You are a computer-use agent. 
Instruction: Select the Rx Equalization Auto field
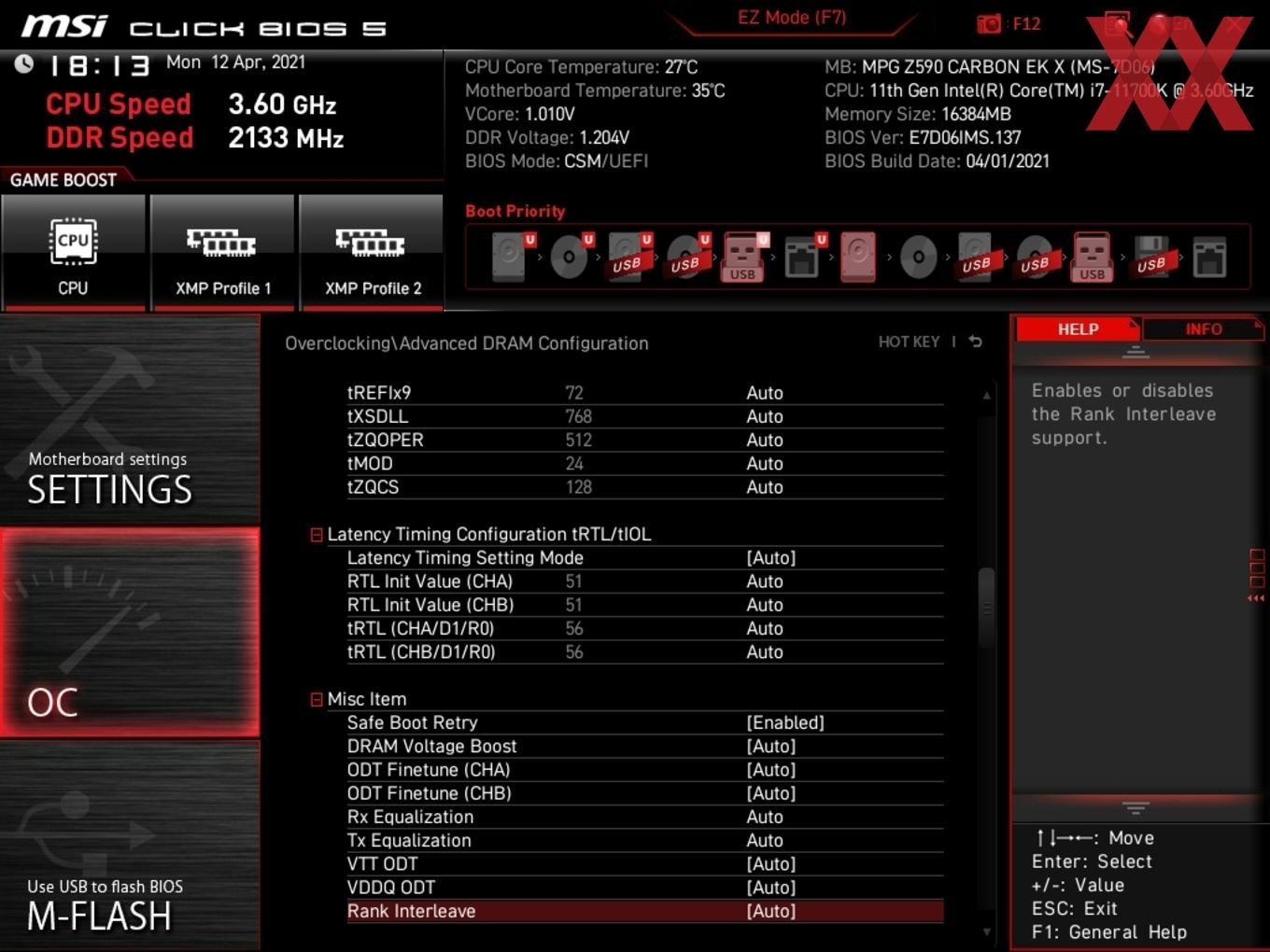[x=765, y=817]
